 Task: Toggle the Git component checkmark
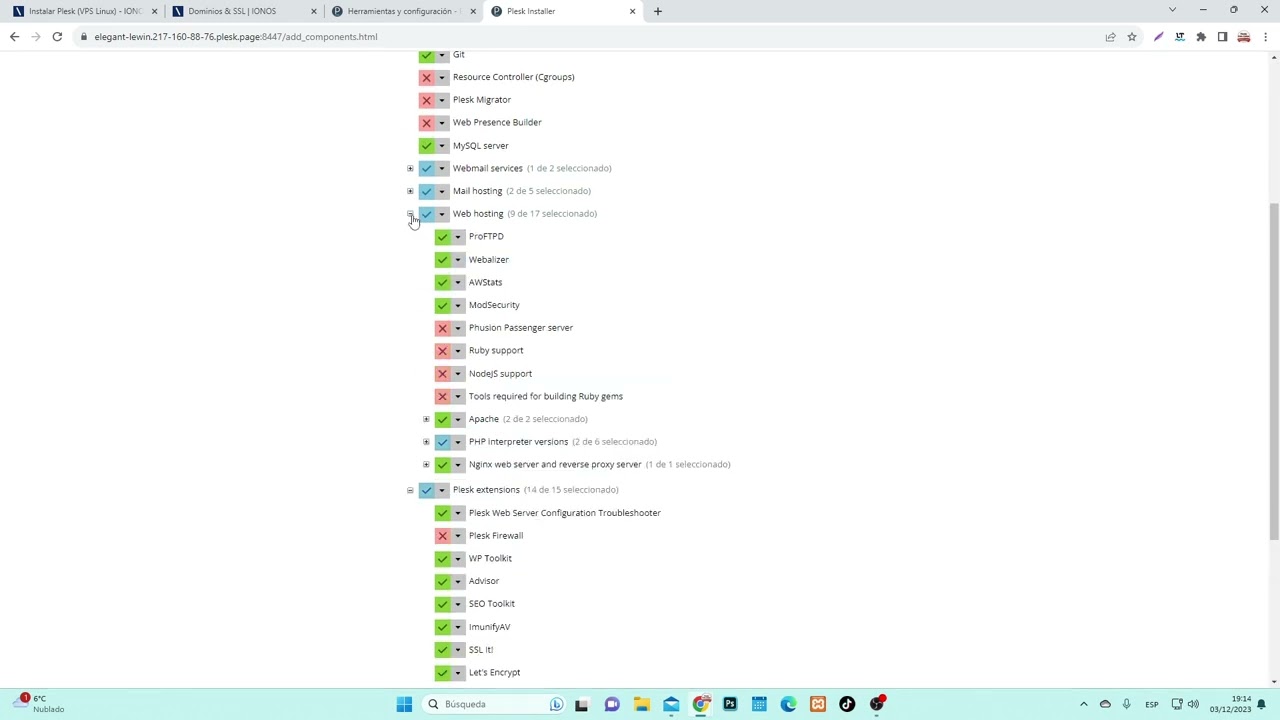pyautogui.click(x=427, y=55)
